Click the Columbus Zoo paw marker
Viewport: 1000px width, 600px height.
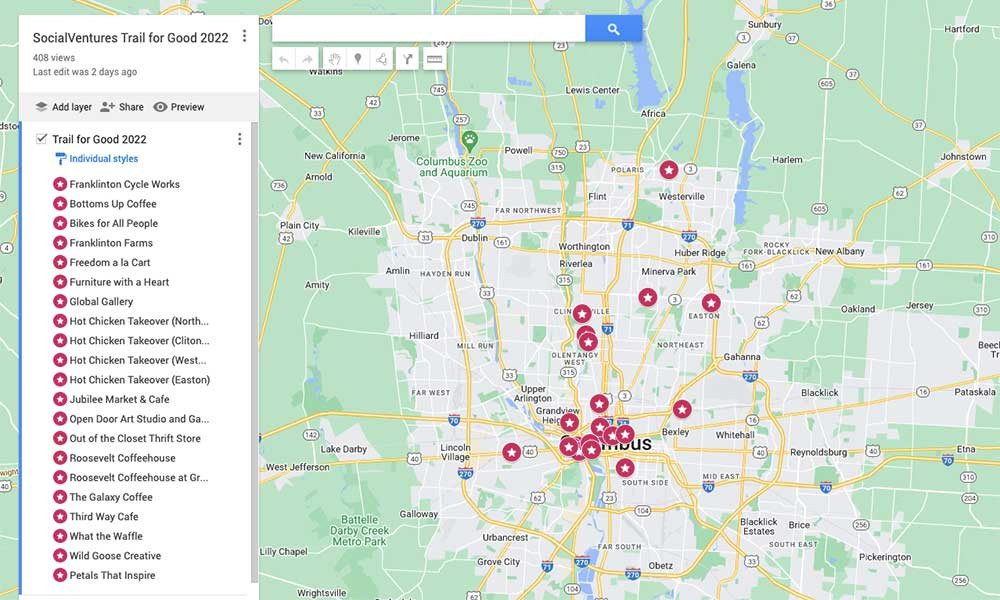coord(469,139)
